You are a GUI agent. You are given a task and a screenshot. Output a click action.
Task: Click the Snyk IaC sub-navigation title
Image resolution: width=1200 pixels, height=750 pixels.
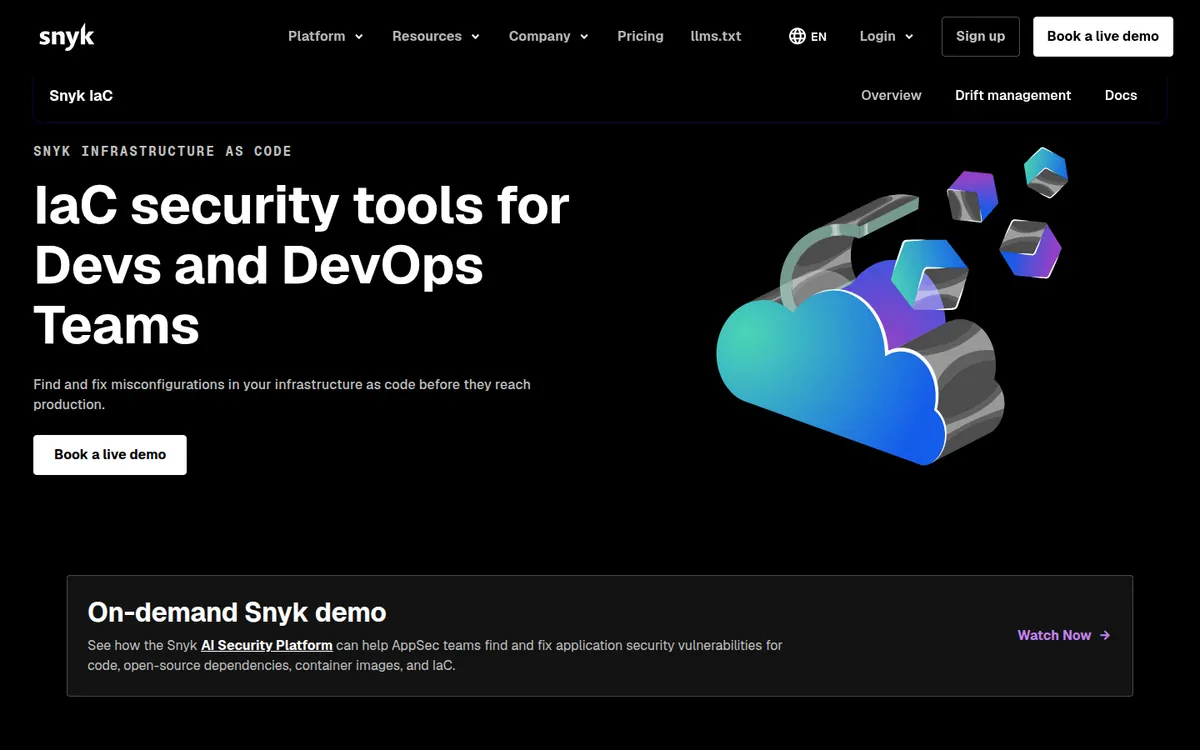[81, 96]
